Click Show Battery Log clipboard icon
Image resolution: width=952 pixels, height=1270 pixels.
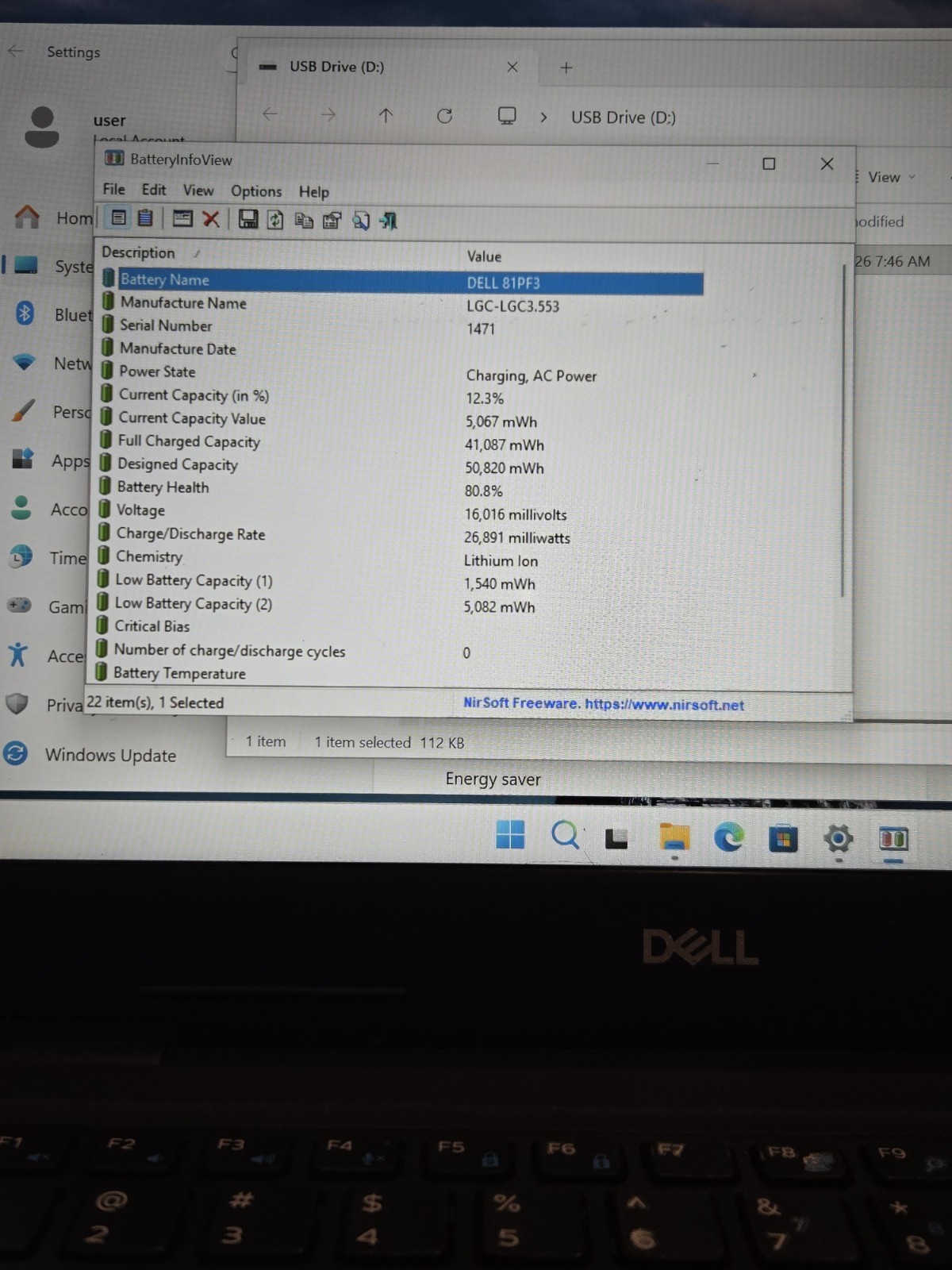point(145,218)
